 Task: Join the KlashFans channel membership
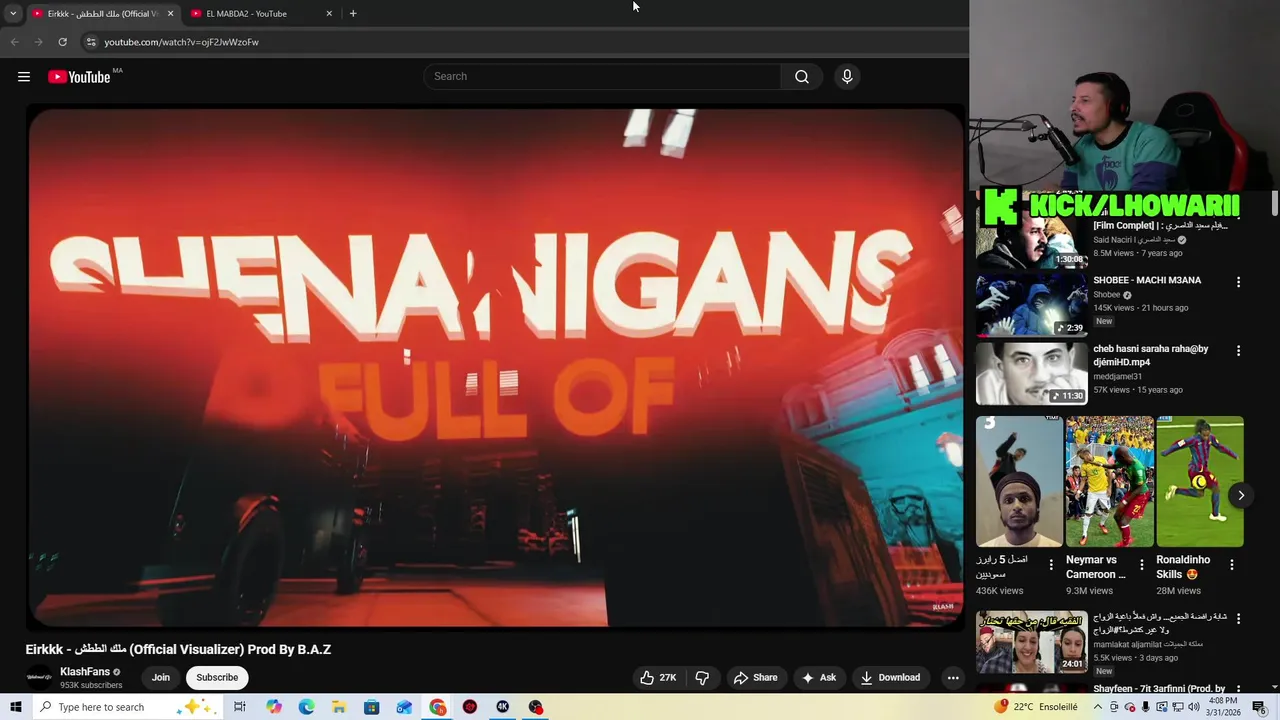tap(160, 678)
